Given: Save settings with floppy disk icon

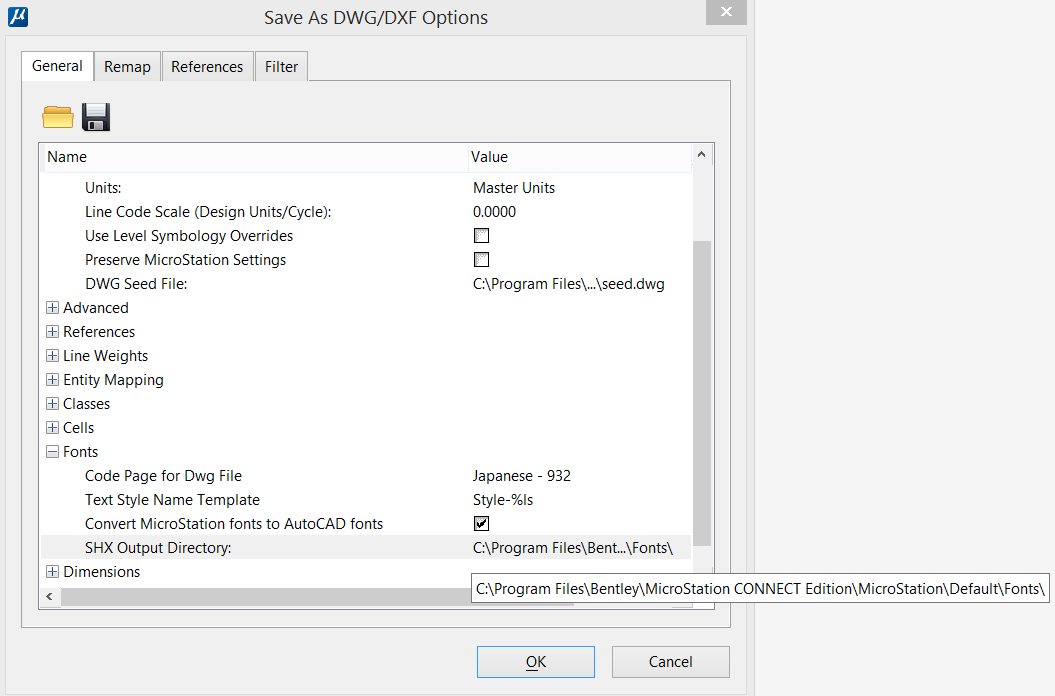Looking at the screenshot, I should pos(96,117).
